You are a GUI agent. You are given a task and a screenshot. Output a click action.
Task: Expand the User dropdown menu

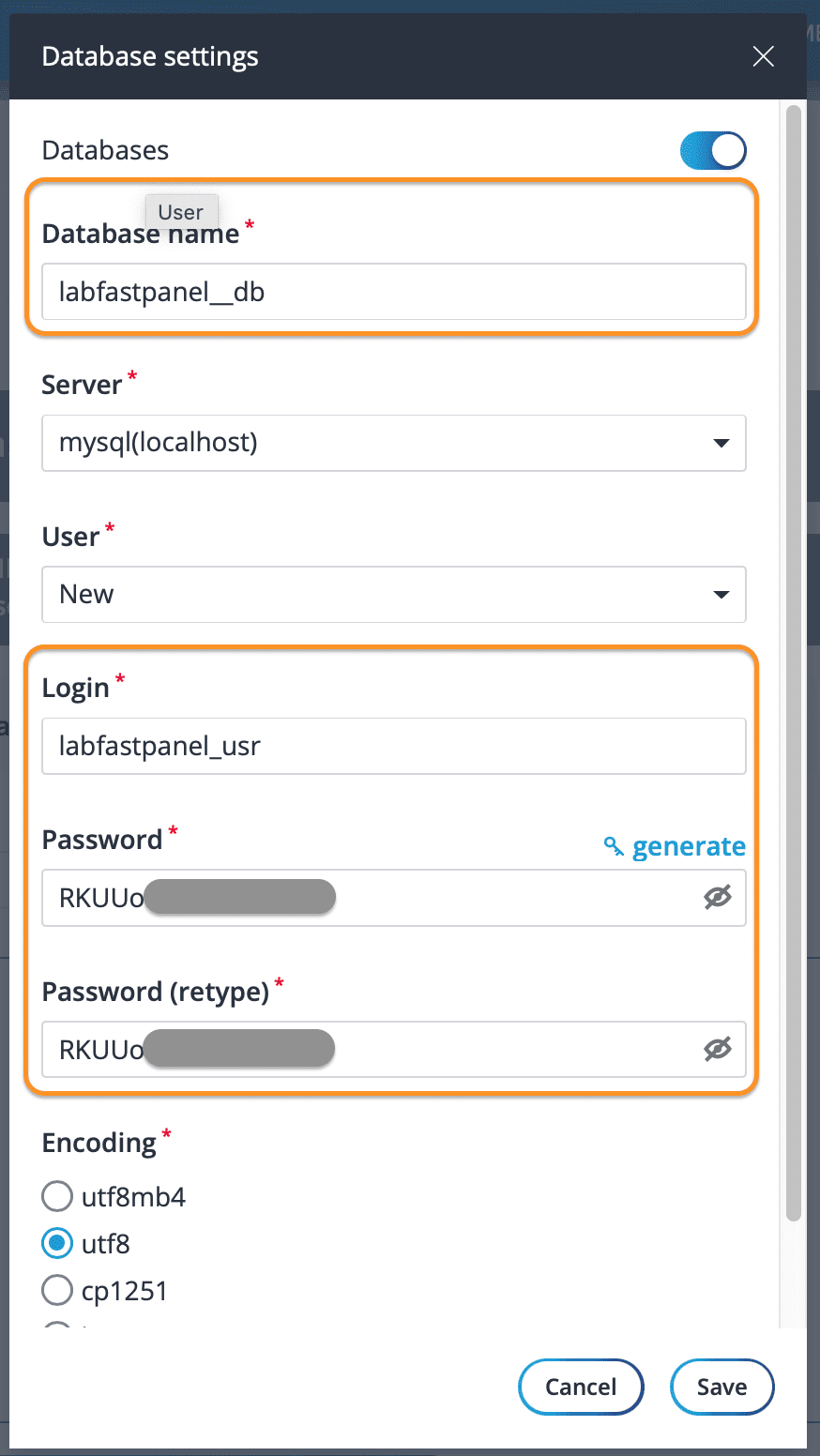point(393,595)
